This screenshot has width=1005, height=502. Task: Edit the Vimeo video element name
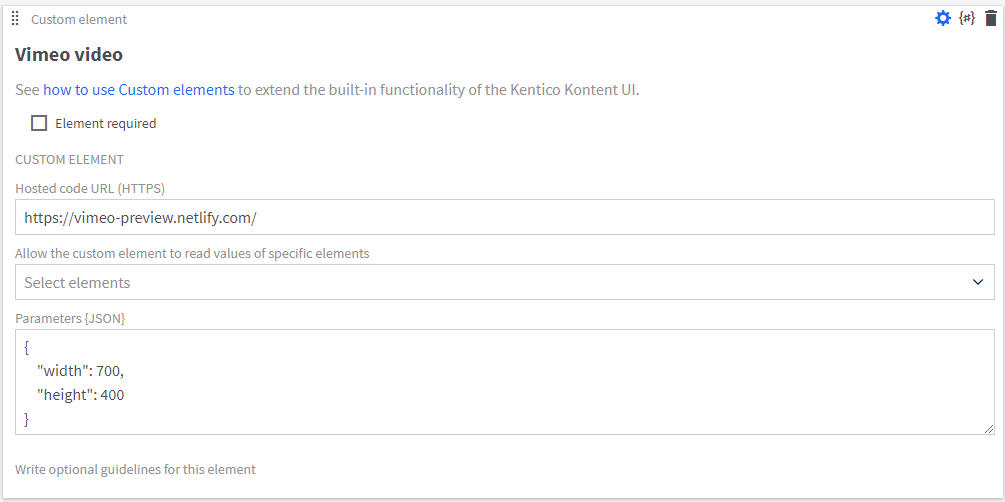click(x=69, y=55)
